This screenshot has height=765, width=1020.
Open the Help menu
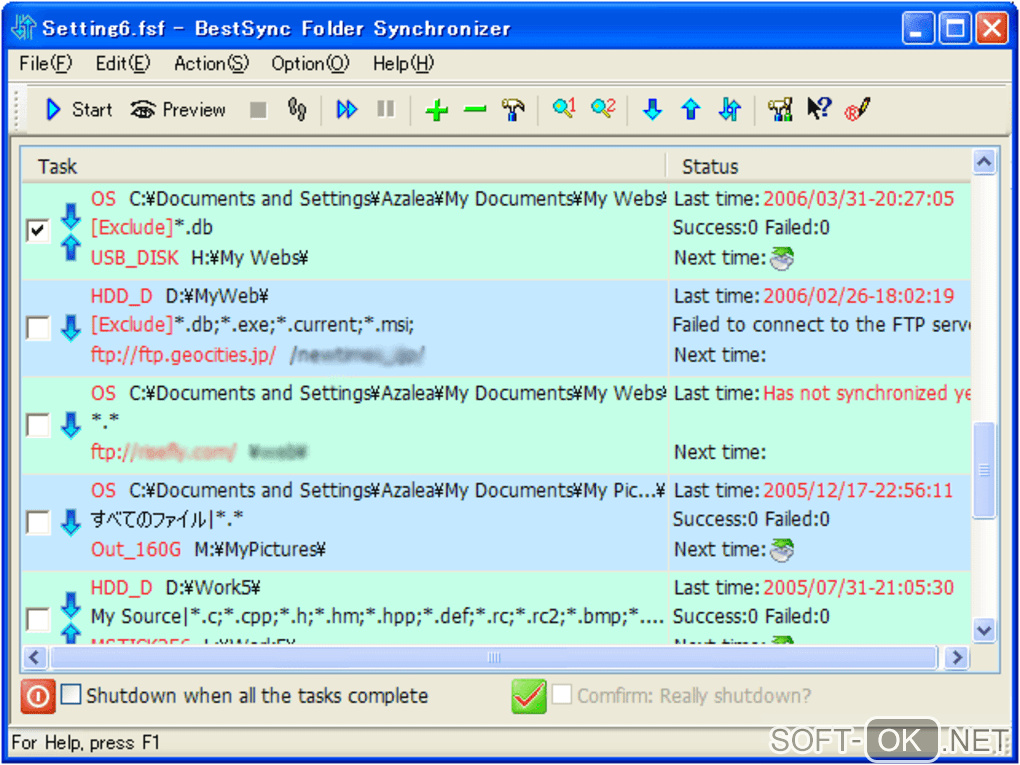click(403, 64)
